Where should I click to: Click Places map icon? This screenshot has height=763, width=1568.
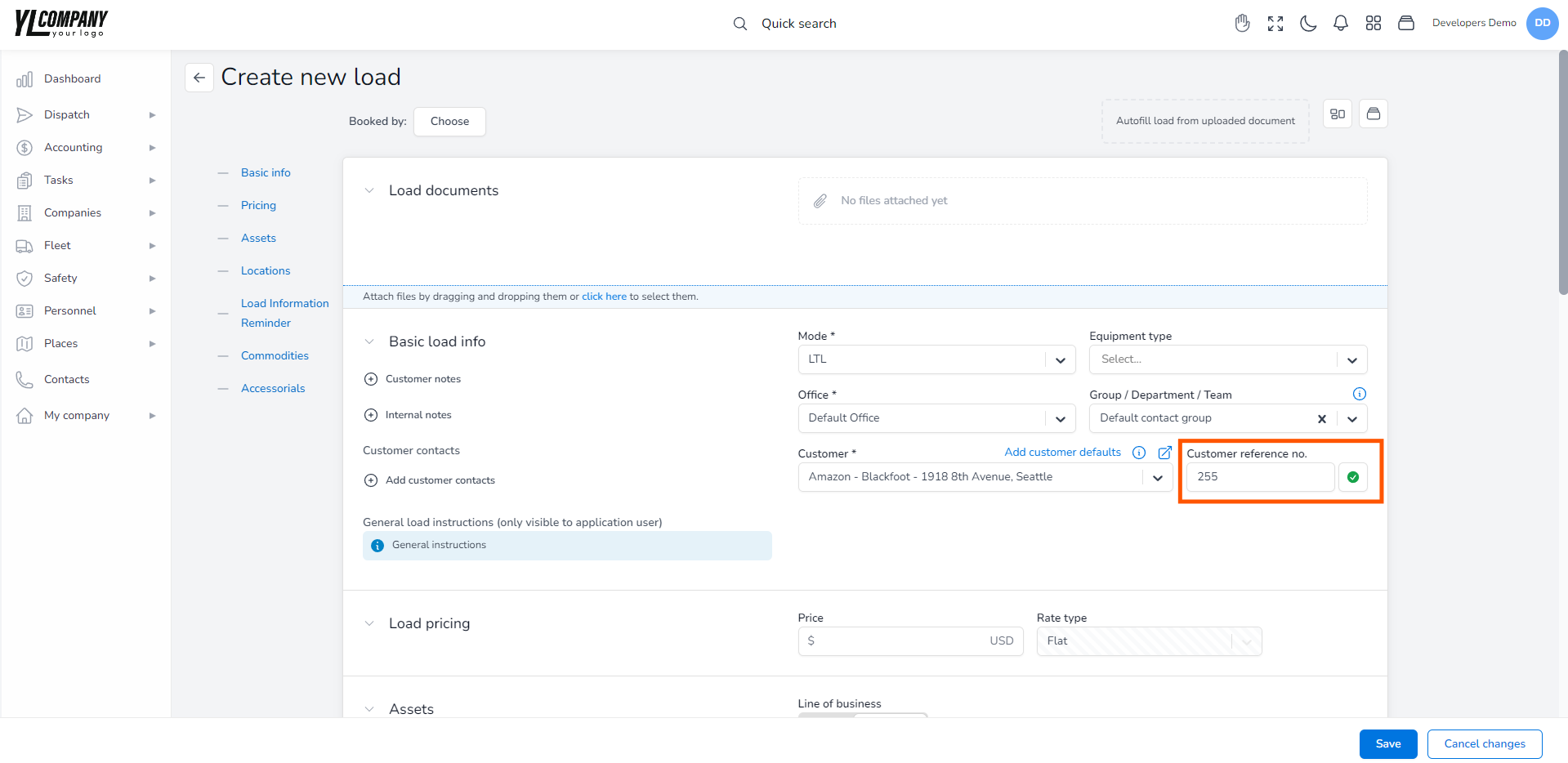pos(25,344)
